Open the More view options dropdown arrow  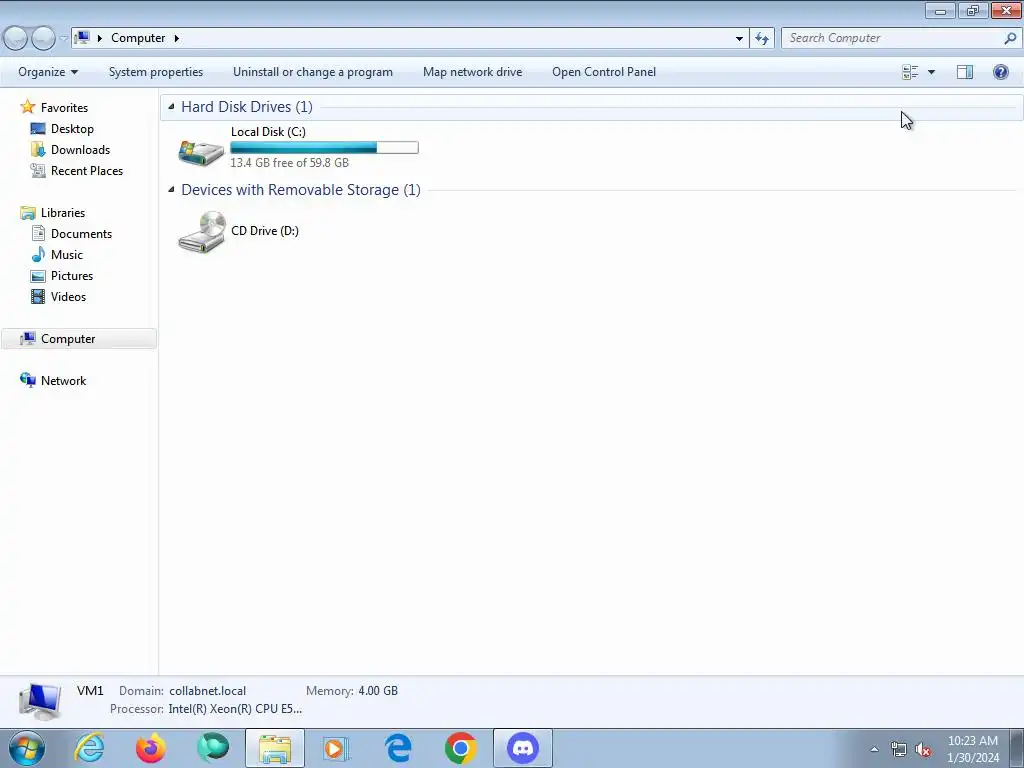[931, 72]
